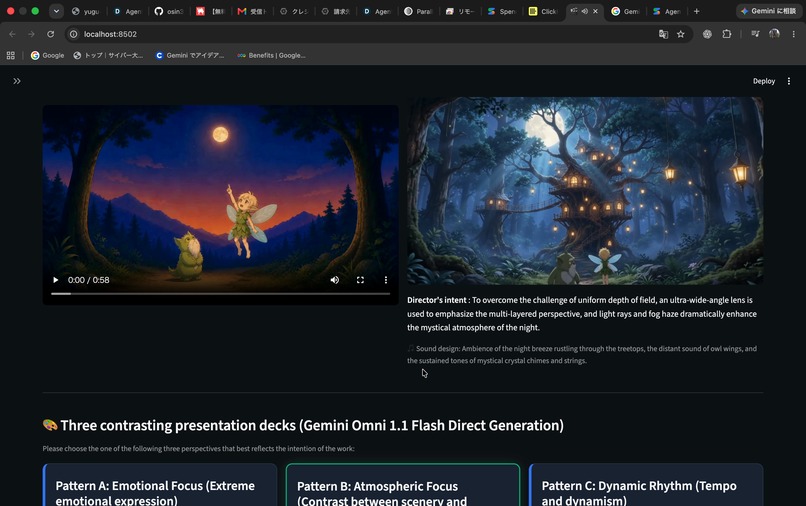This screenshot has height=506, width=806.
Task: Play the fairy video
Action: click(56, 280)
